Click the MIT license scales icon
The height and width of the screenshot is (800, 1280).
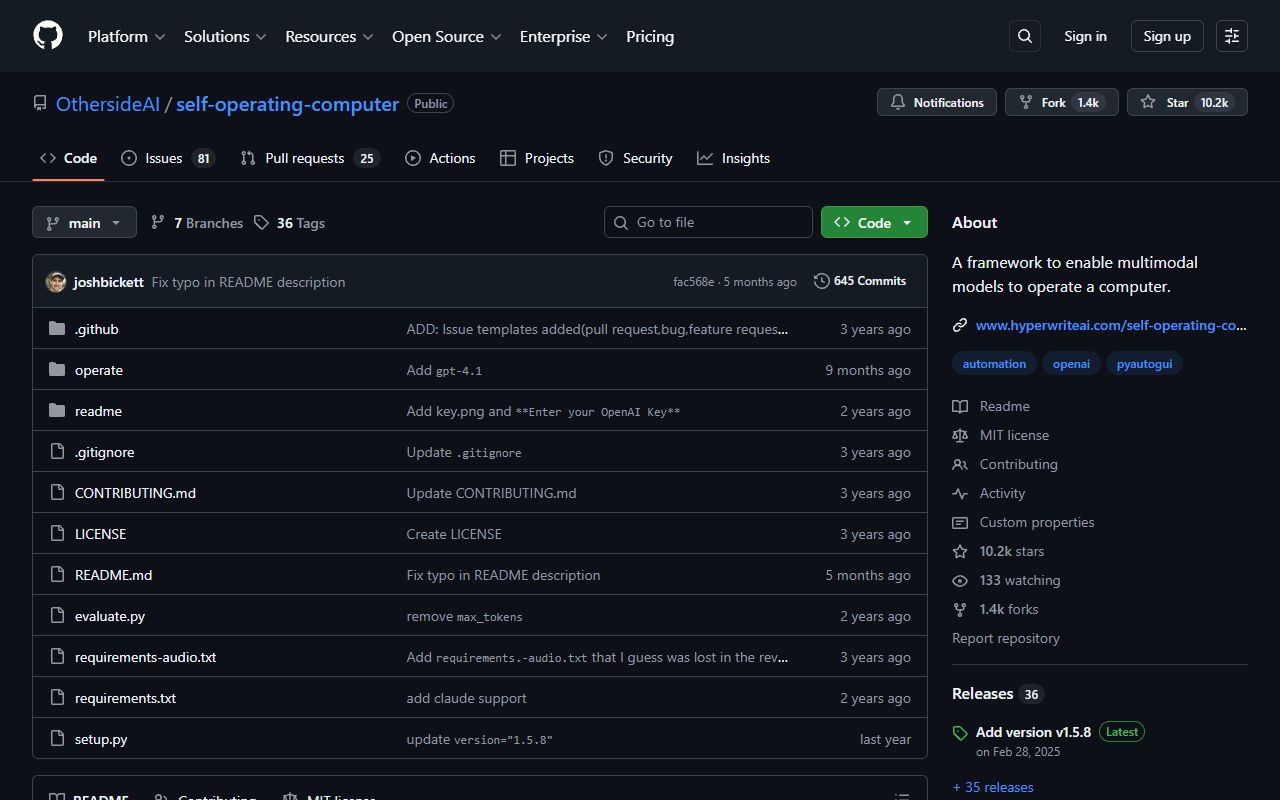click(x=960, y=434)
